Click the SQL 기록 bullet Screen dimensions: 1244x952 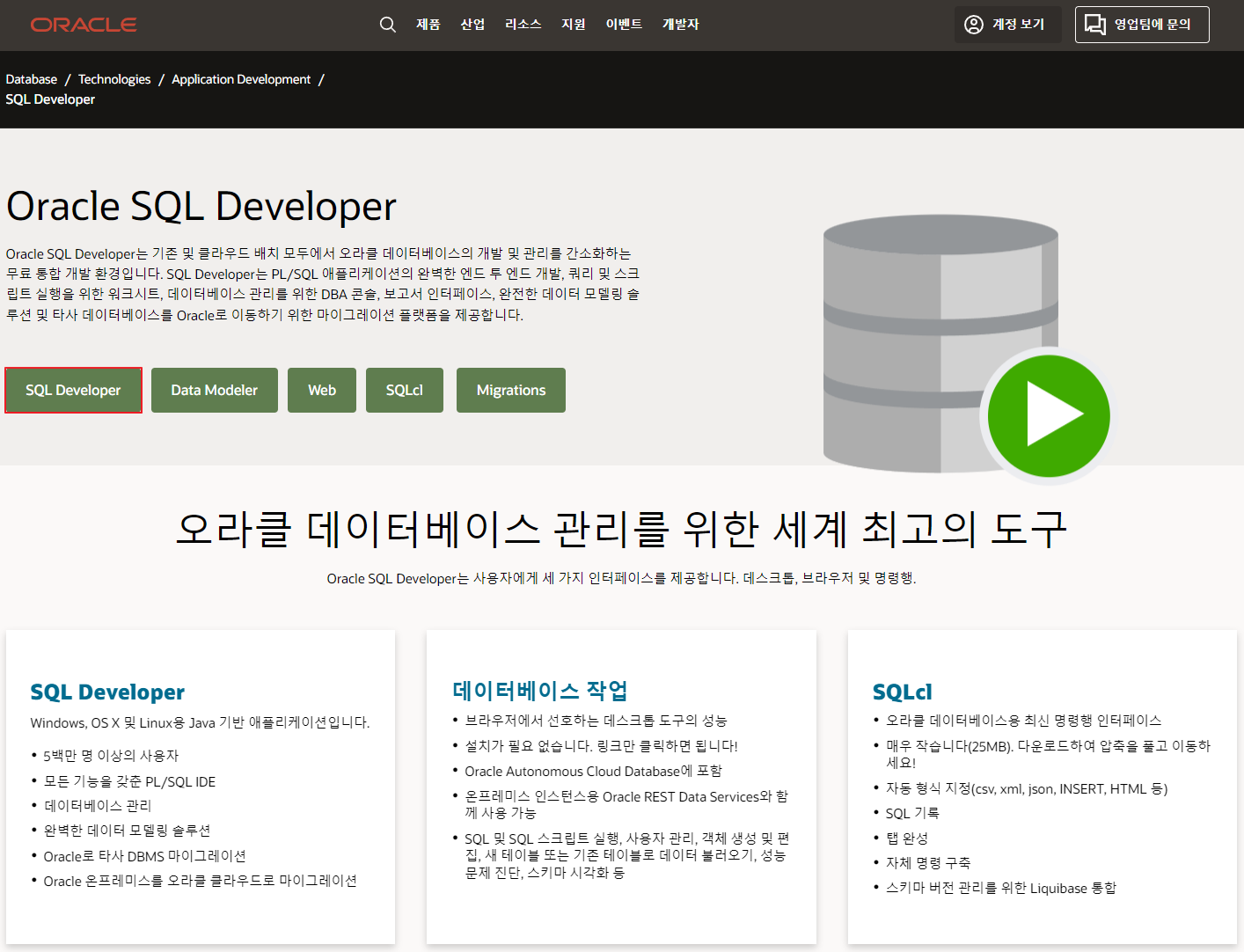pos(912,813)
